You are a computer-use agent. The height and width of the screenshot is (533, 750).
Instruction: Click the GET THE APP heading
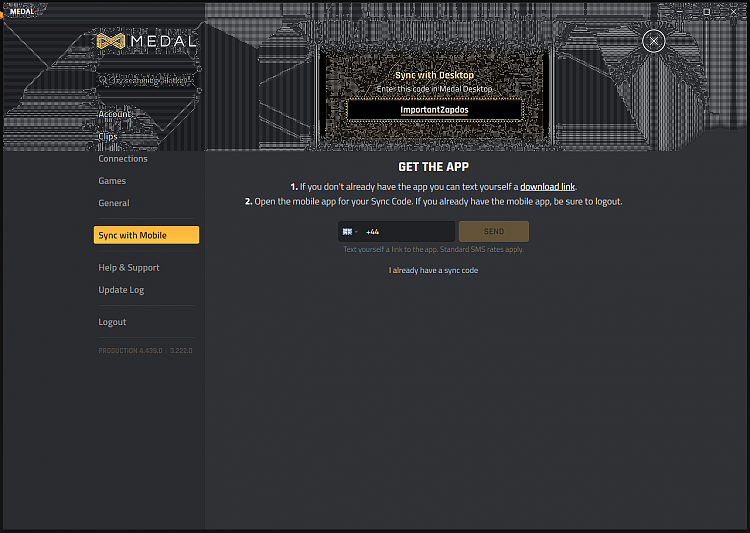coord(433,167)
